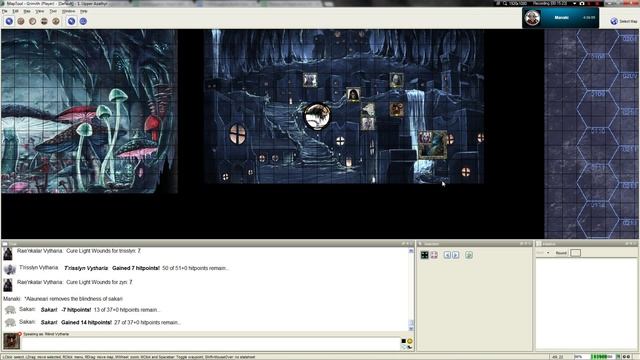Select the large teal creature token

click(433, 145)
